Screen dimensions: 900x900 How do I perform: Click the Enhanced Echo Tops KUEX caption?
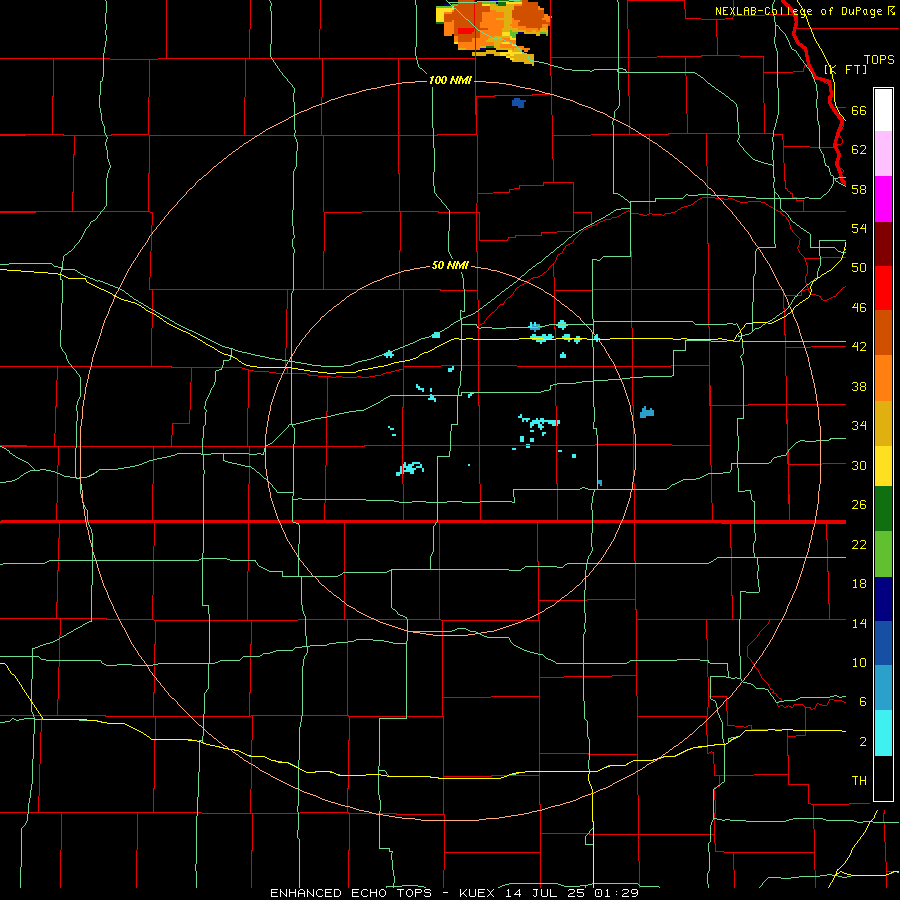[454, 893]
